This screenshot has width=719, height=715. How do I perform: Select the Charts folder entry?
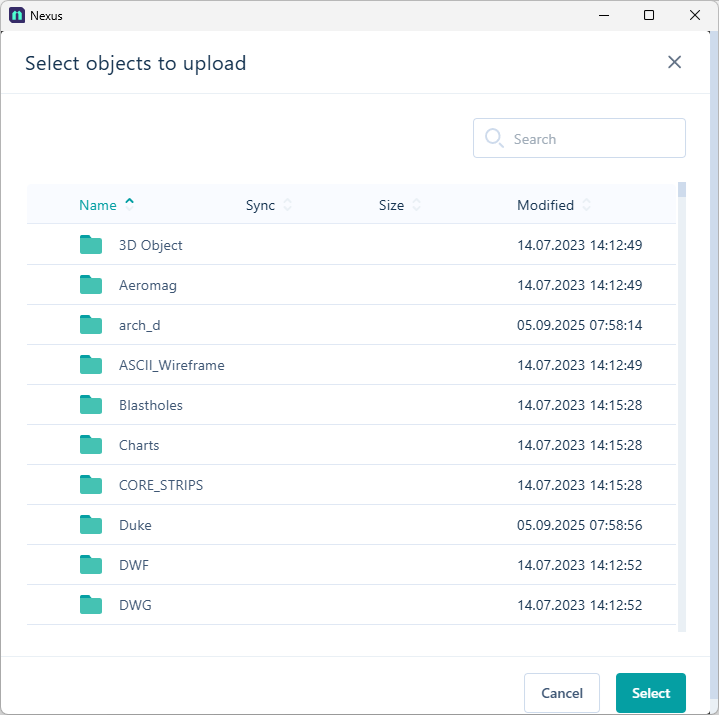139,445
